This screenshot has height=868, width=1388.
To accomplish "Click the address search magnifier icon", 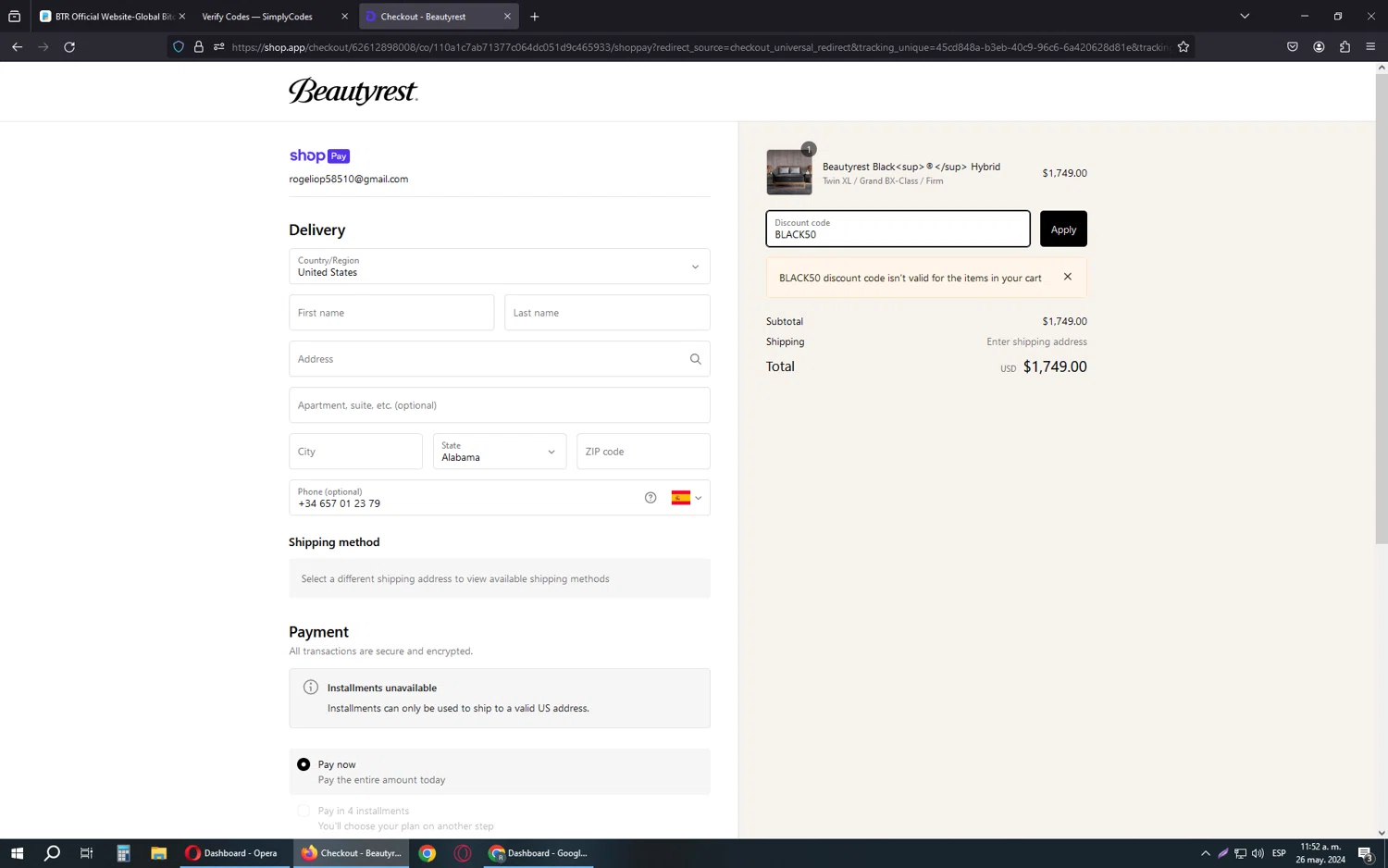I will tap(695, 359).
